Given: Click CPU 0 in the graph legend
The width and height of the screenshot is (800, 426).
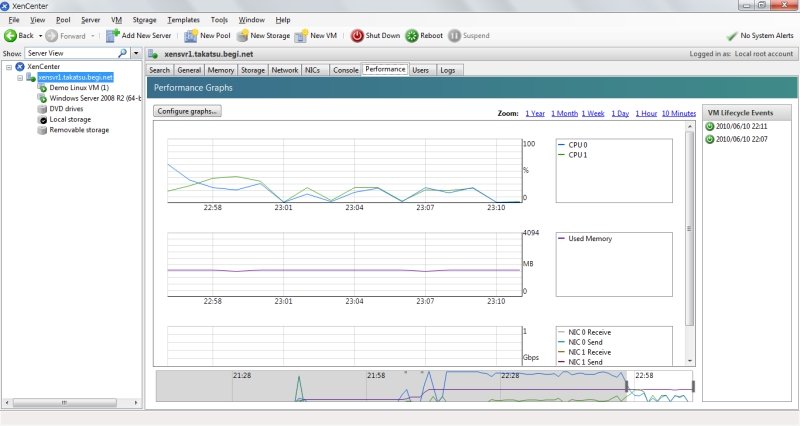Looking at the screenshot, I should tap(578, 145).
